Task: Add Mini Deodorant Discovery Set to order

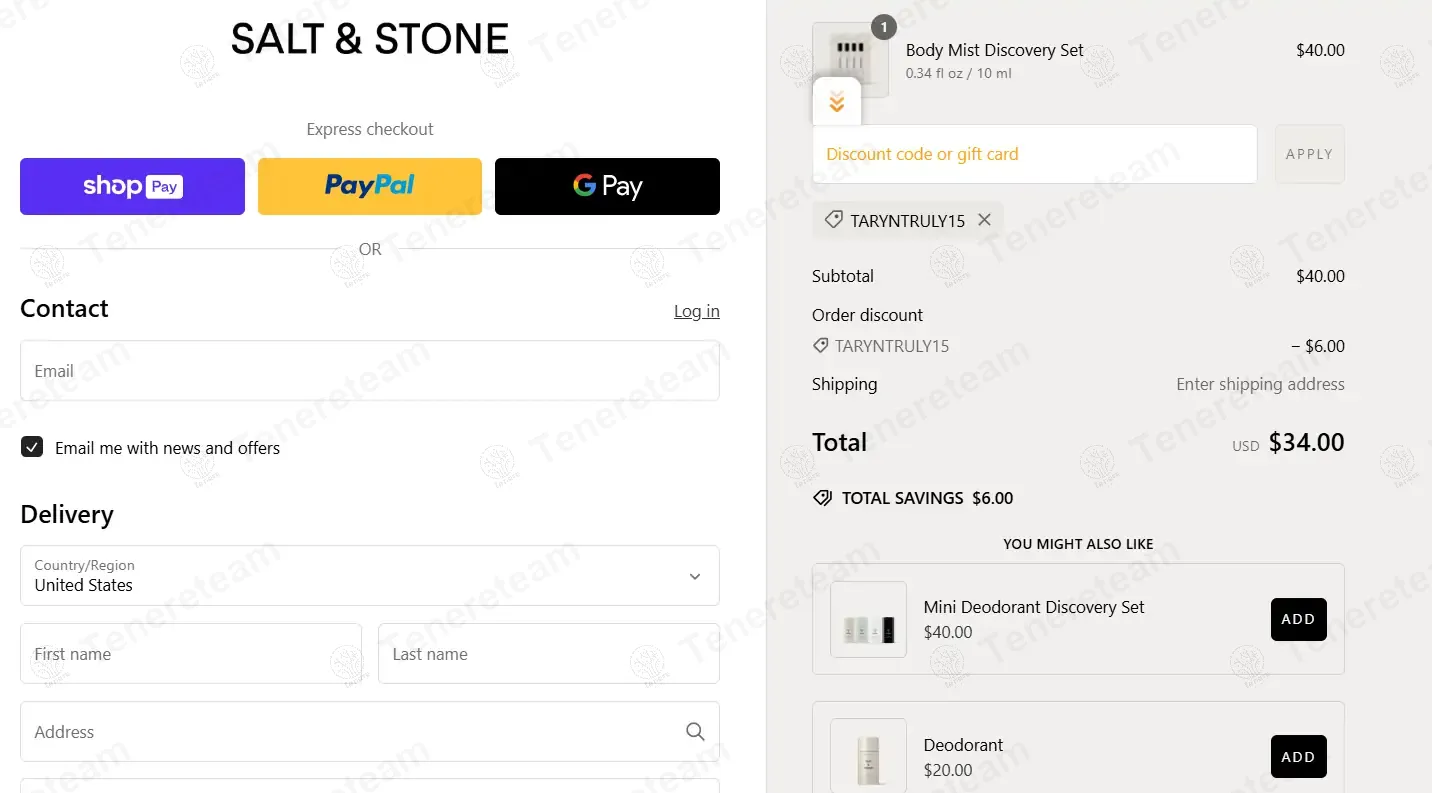Action: [1298, 619]
